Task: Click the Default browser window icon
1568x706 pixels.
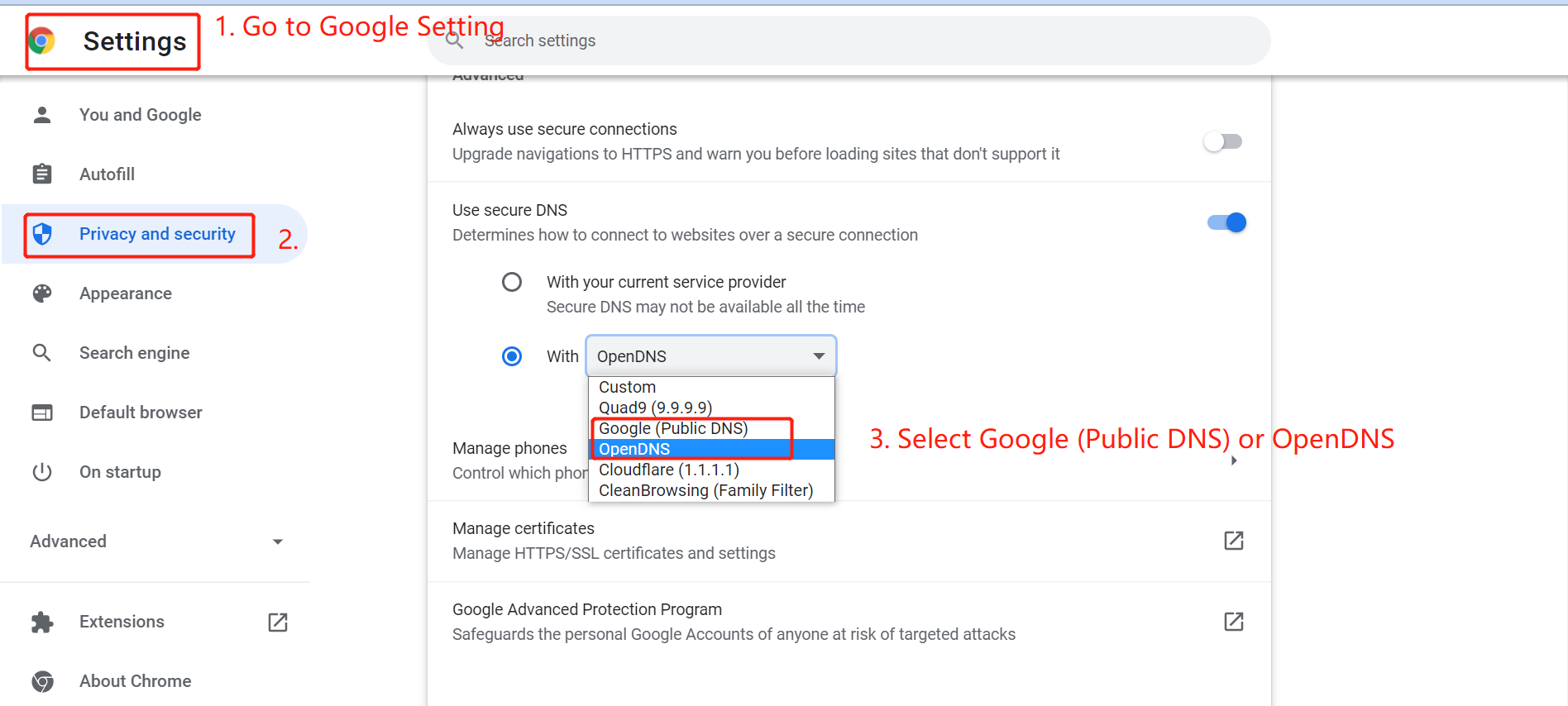Action: (42, 413)
